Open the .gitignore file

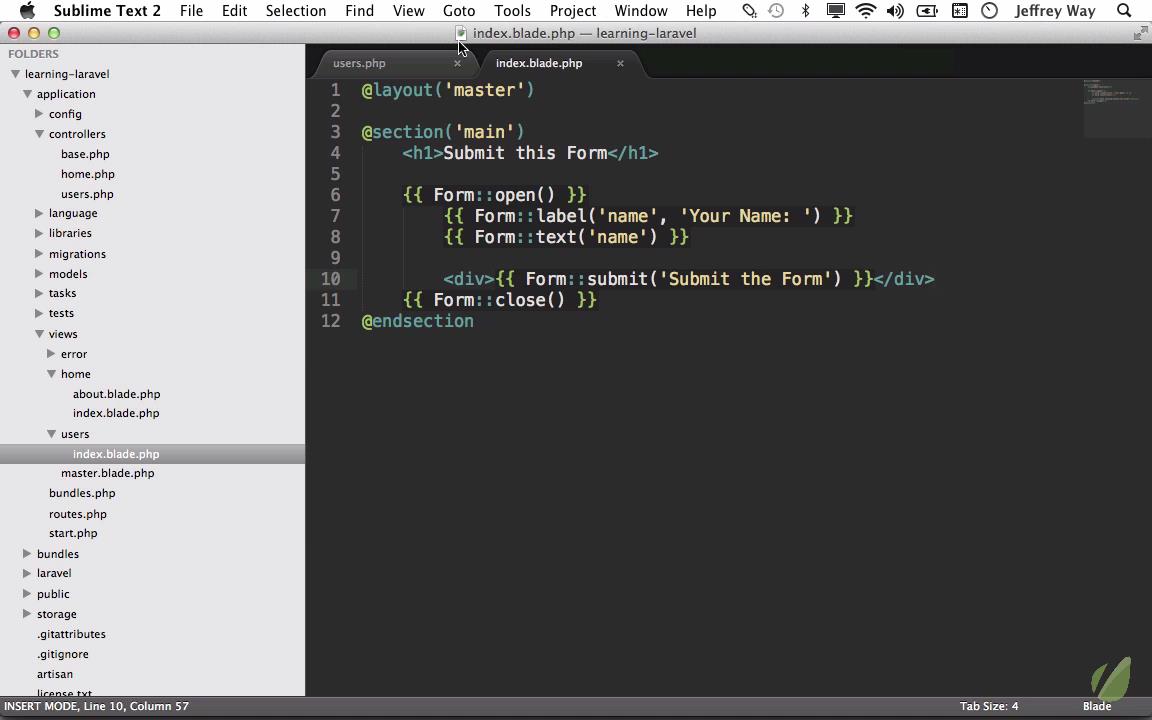coord(62,654)
